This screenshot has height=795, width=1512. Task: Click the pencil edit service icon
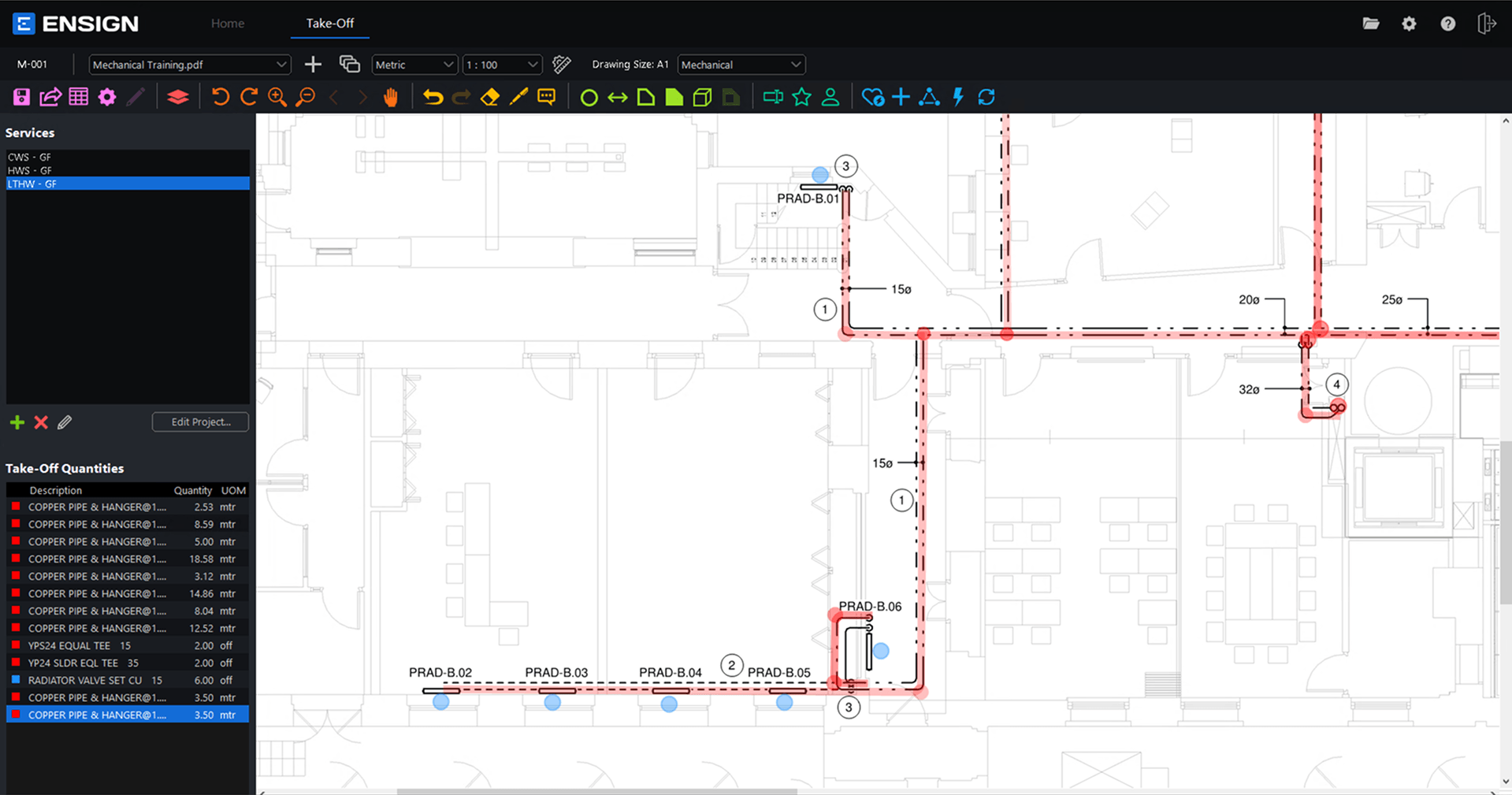tap(65, 422)
